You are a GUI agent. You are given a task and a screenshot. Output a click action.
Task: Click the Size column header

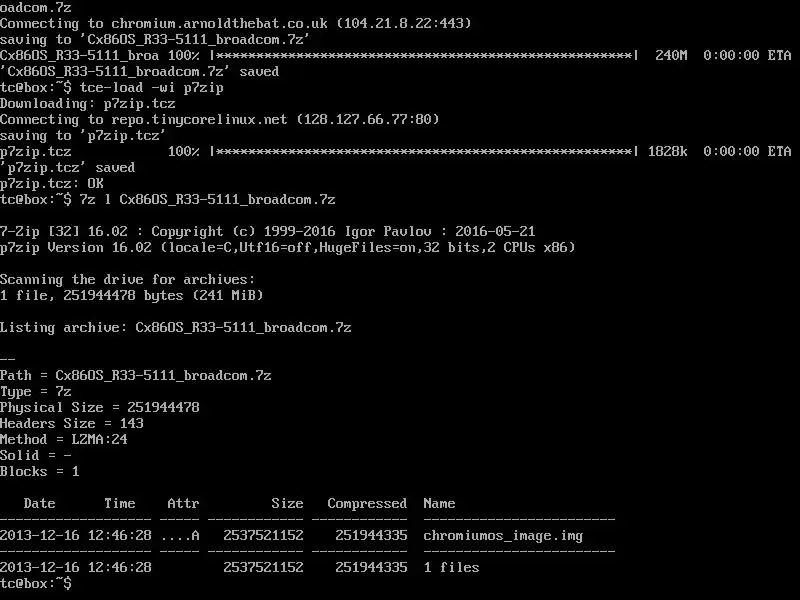[x=287, y=503]
